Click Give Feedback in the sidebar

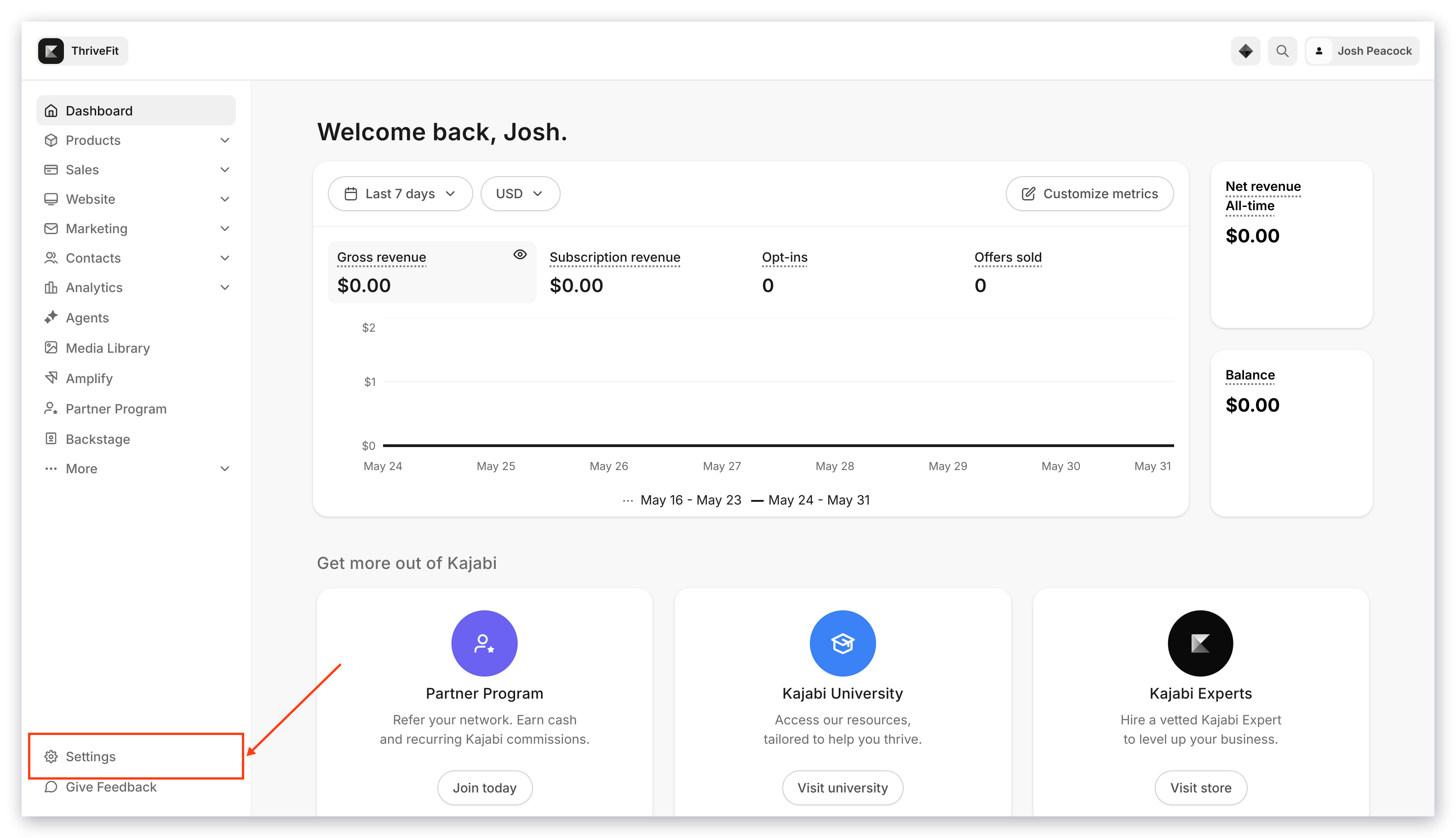point(136,786)
